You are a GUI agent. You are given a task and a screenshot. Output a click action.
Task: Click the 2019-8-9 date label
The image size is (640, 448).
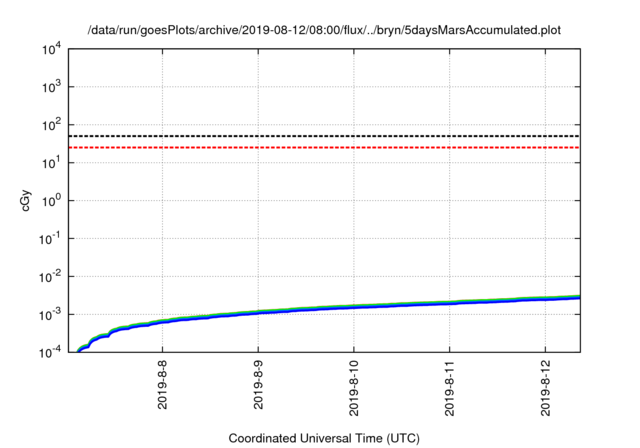click(258, 385)
